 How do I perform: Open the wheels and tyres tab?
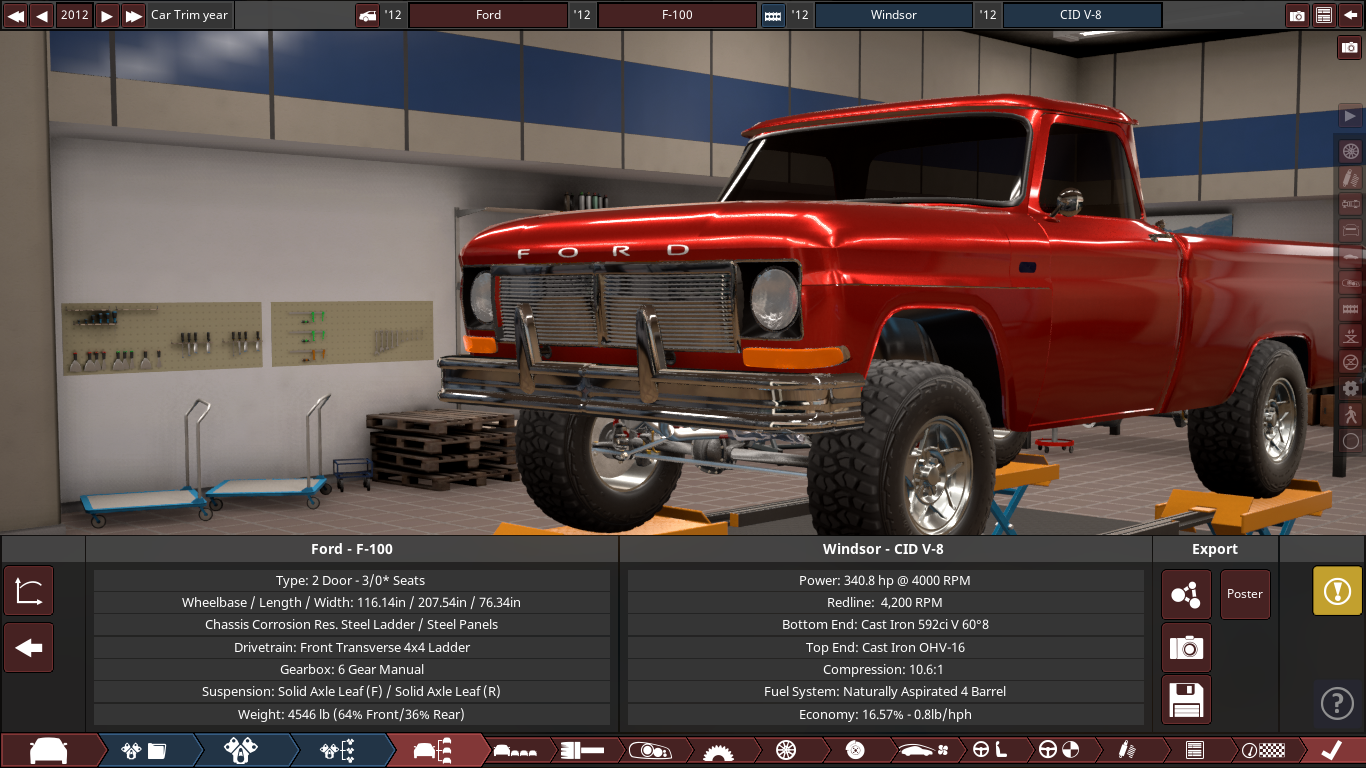point(786,750)
